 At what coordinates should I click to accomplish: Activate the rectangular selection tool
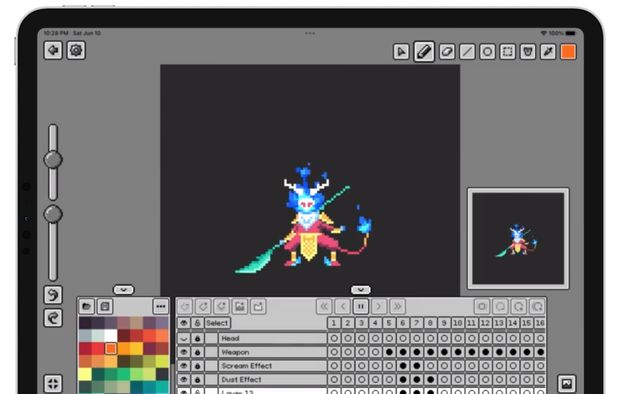click(508, 52)
